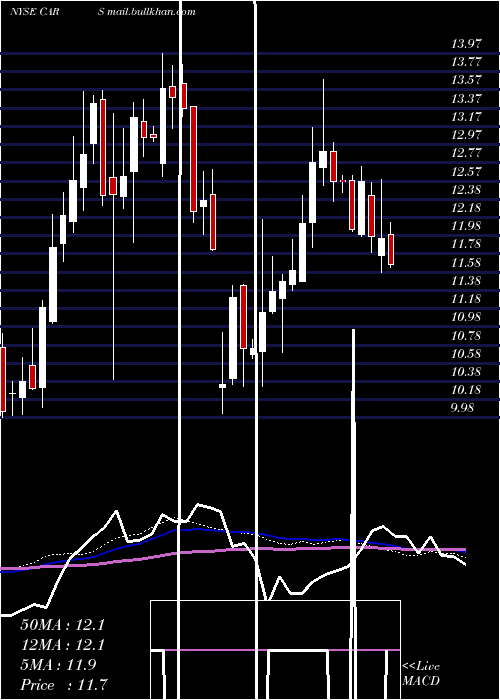Click the 13.37 price axis label
The height and width of the screenshot is (700, 500).
pos(466,99)
